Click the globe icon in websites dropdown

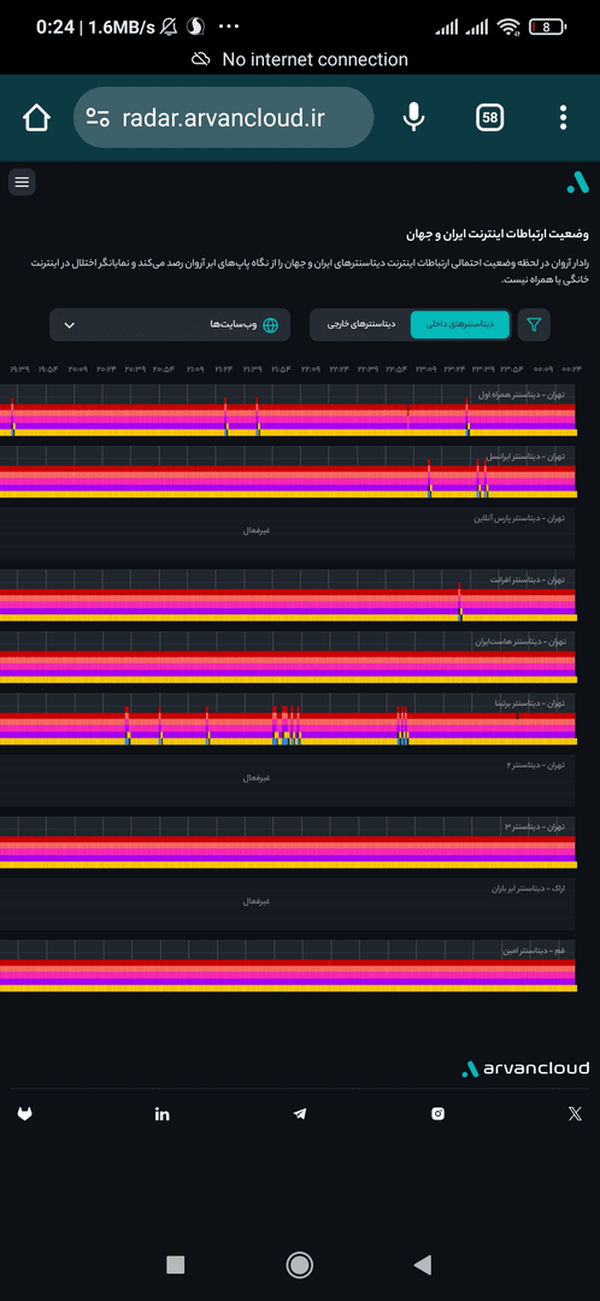point(270,324)
